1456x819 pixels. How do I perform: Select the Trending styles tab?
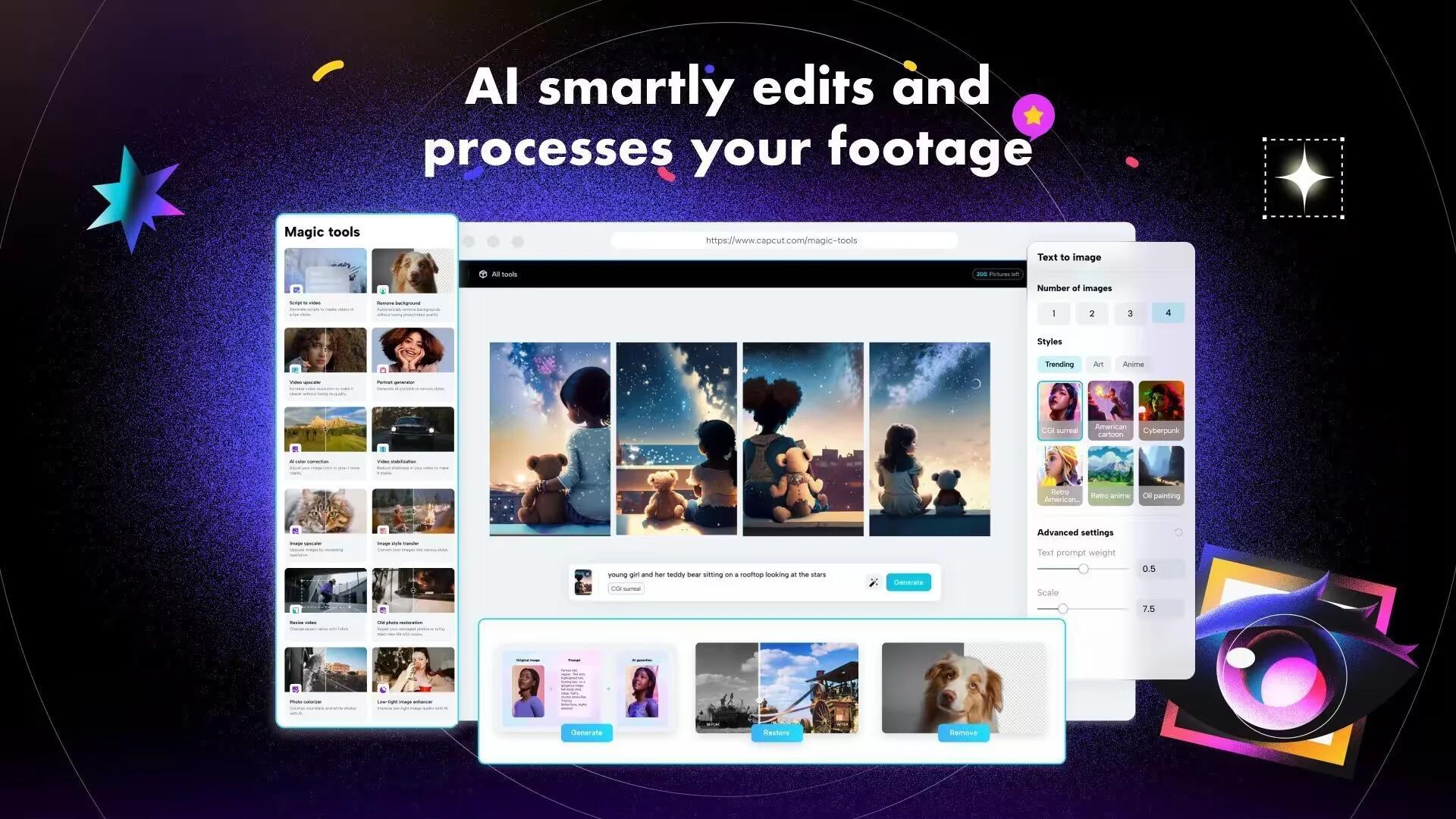pyautogui.click(x=1059, y=364)
